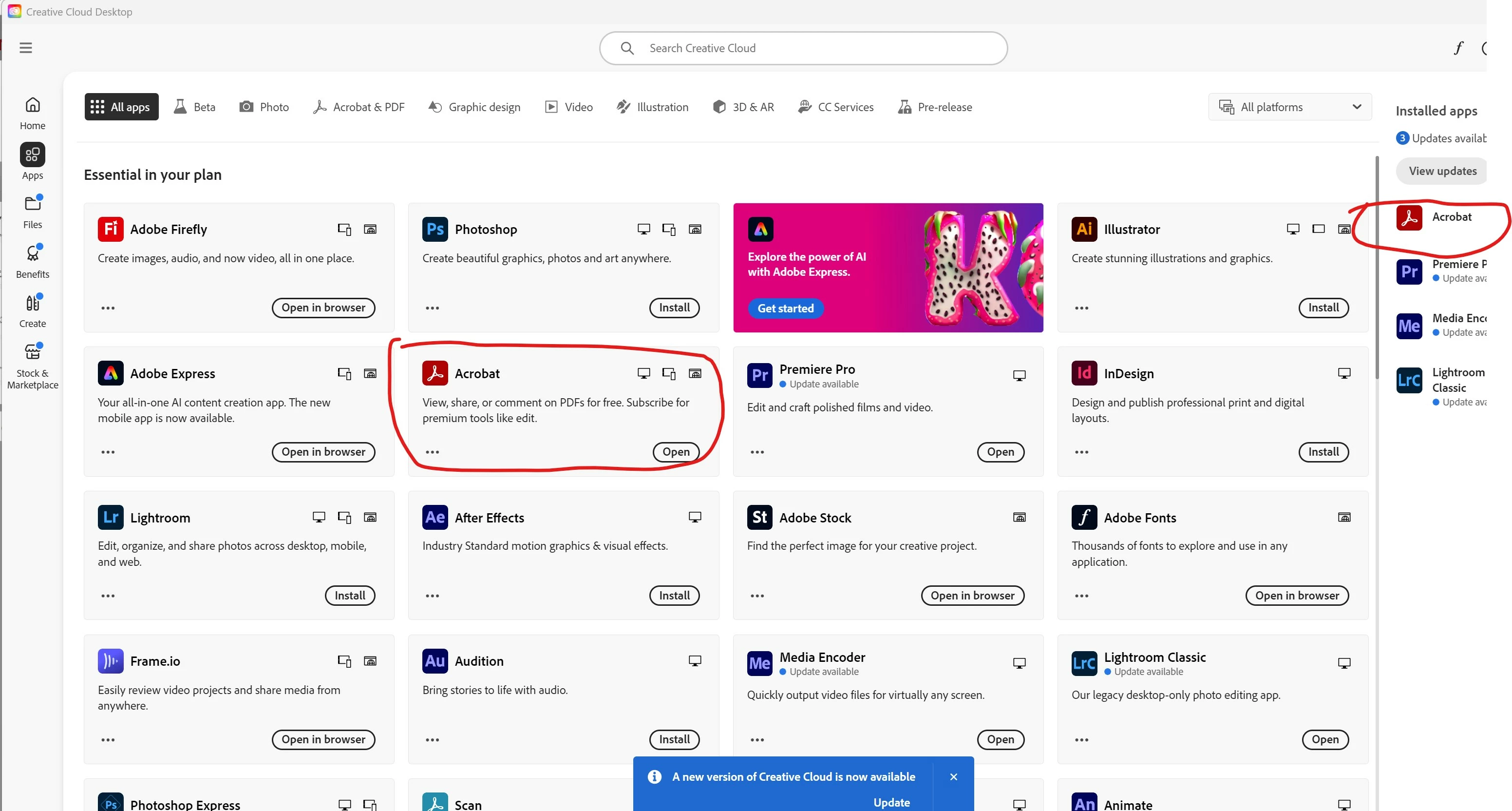Open the All platforms dropdown

[1289, 107]
